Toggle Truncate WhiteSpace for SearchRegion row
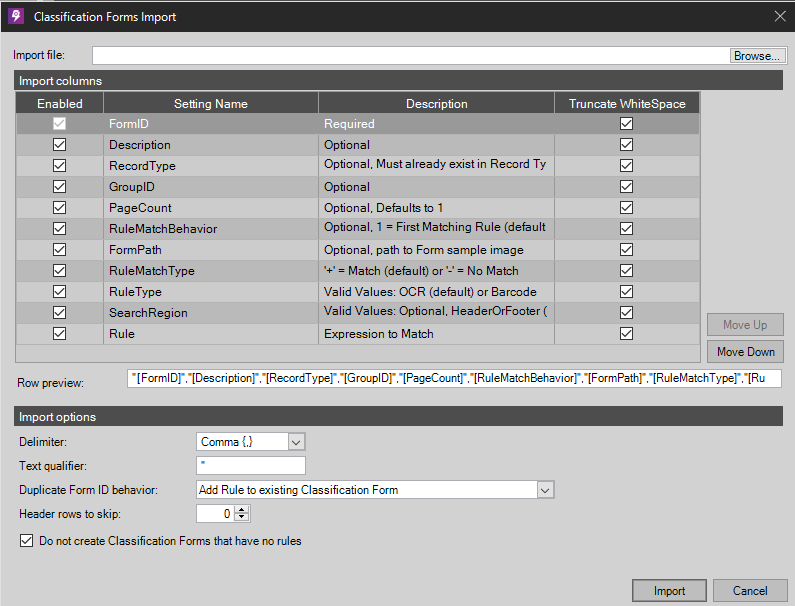The height and width of the screenshot is (606, 795). tap(627, 312)
